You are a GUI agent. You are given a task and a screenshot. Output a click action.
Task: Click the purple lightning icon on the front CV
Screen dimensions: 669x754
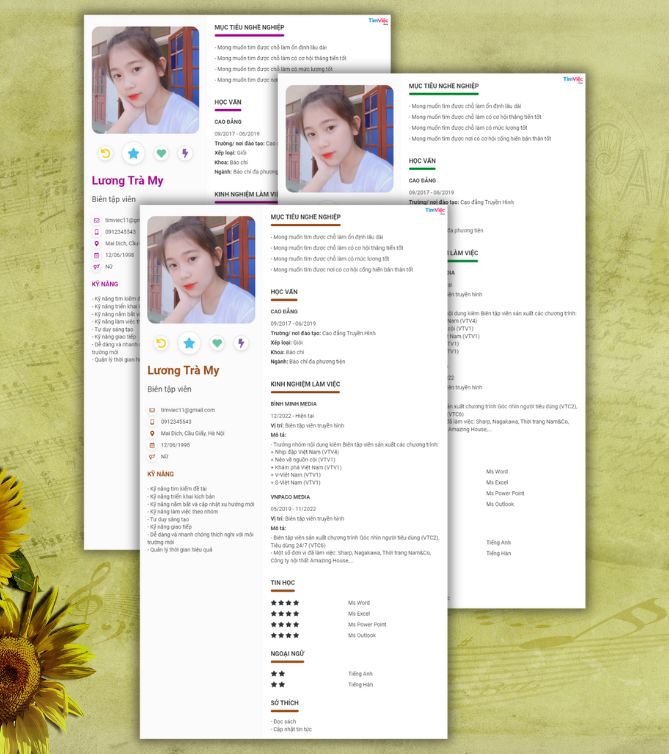(241, 344)
